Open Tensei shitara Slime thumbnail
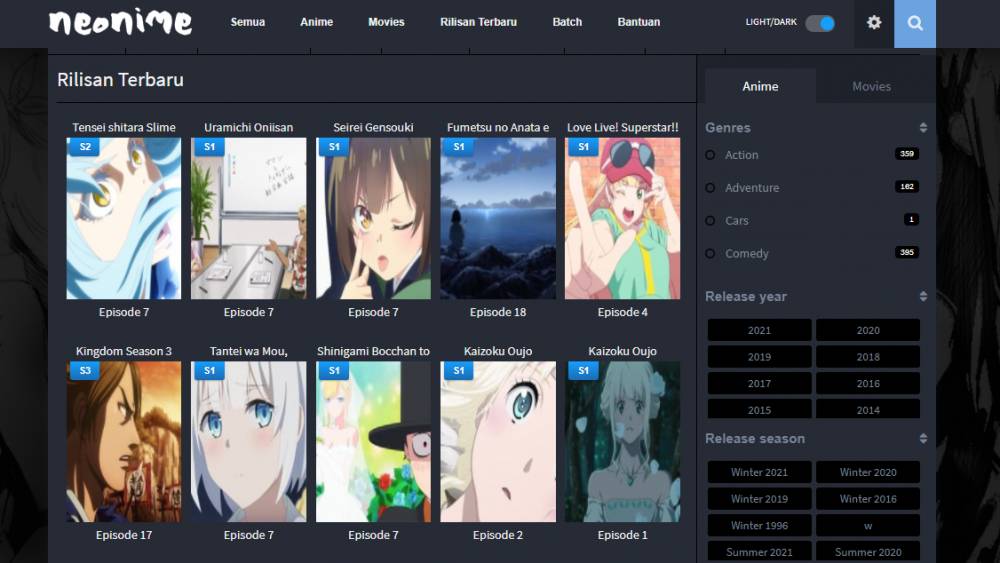This screenshot has width=1000, height=563. pyautogui.click(x=124, y=219)
